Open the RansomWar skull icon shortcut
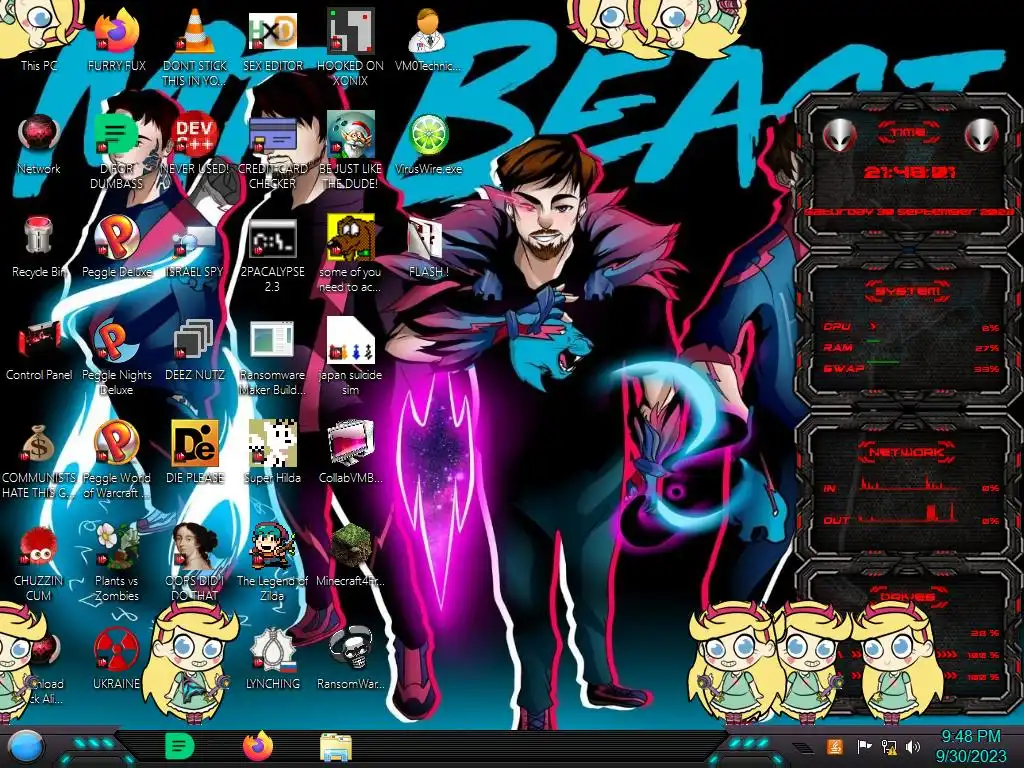Screen dimensions: 1024x768 coord(350,660)
